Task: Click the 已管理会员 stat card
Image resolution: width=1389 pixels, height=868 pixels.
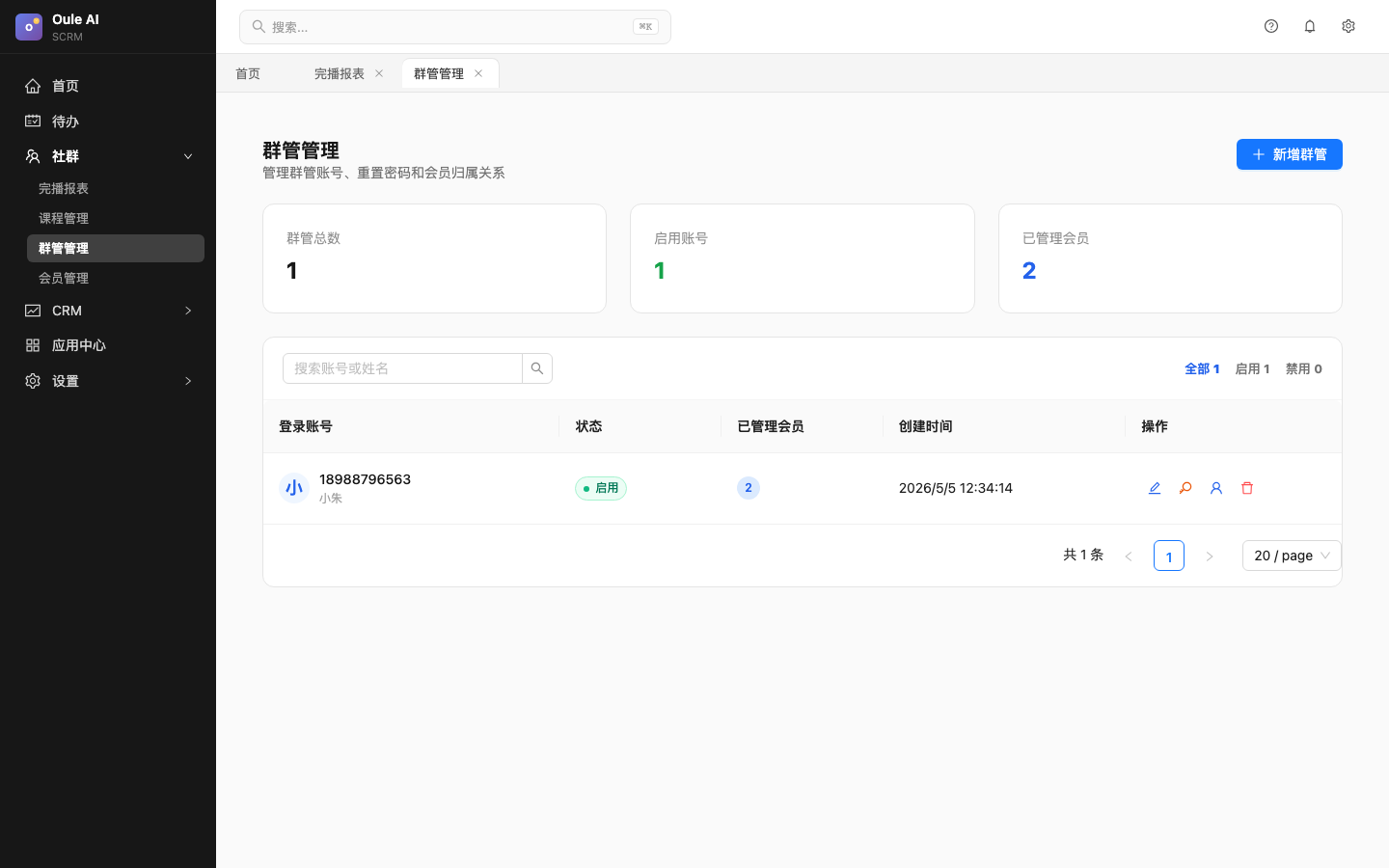Action: (x=1170, y=258)
